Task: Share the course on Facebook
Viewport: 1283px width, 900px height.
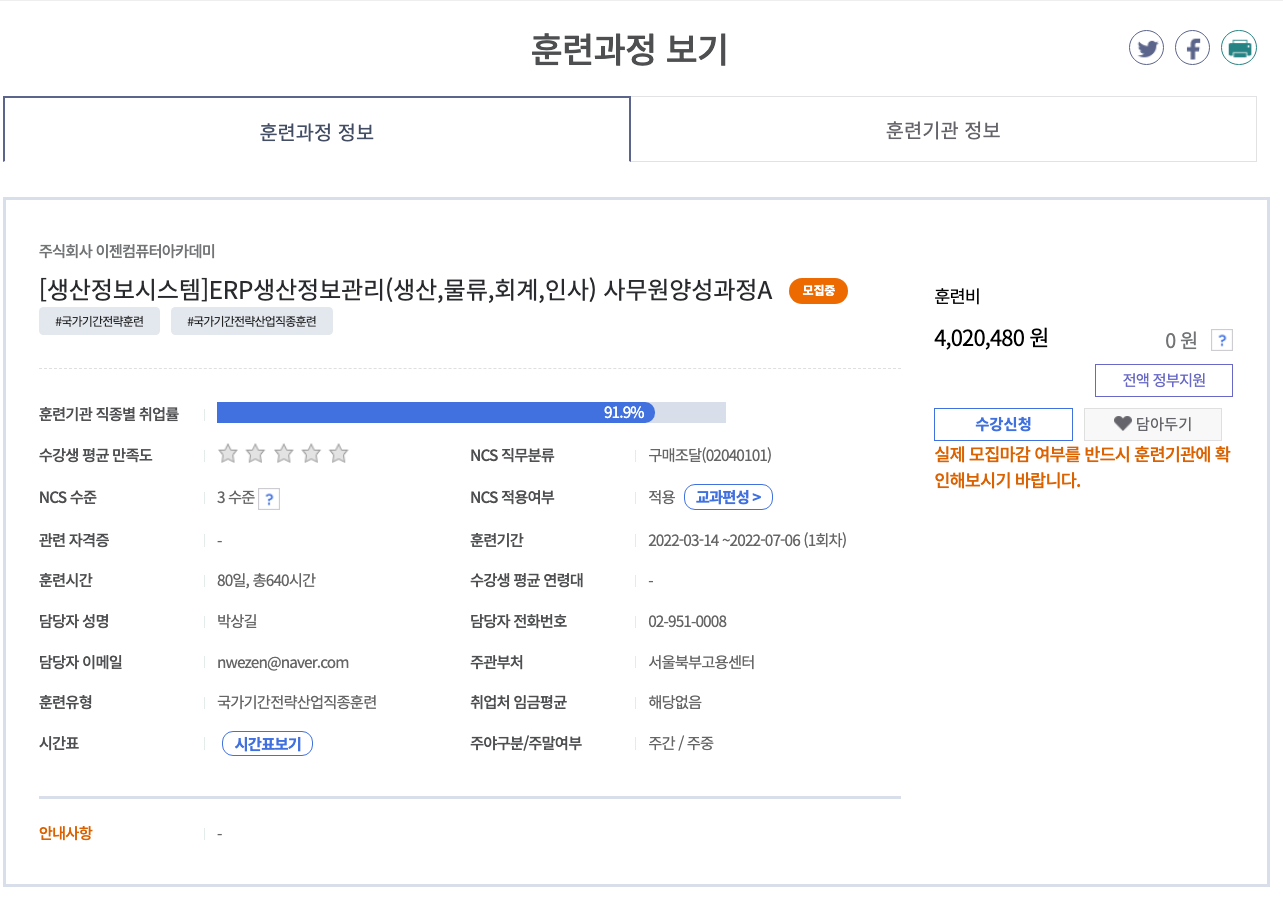Action: tap(1192, 47)
